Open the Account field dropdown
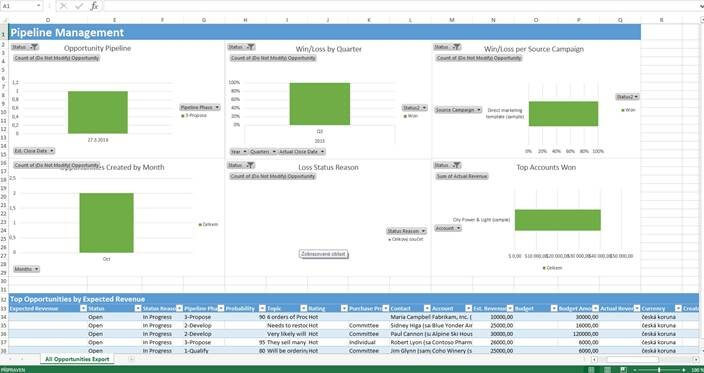The height and width of the screenshot is (373, 704). [x=448, y=228]
